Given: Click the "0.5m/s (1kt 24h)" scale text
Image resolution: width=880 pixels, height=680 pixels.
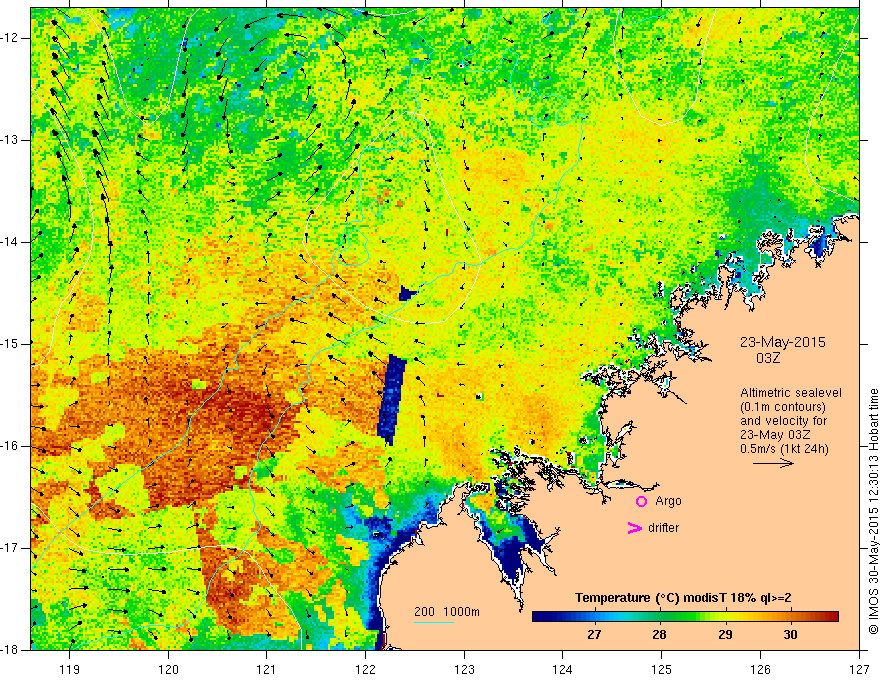Looking at the screenshot, I should (784, 449).
